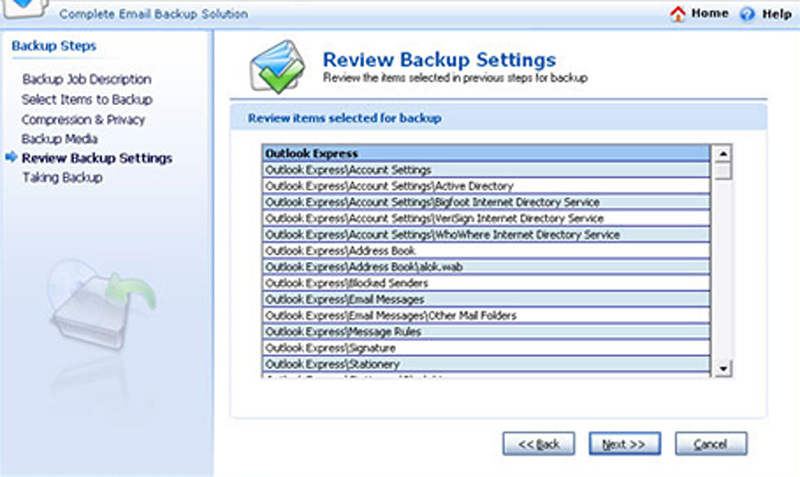Click the Cancel button
The image size is (800, 477).
coord(711,444)
